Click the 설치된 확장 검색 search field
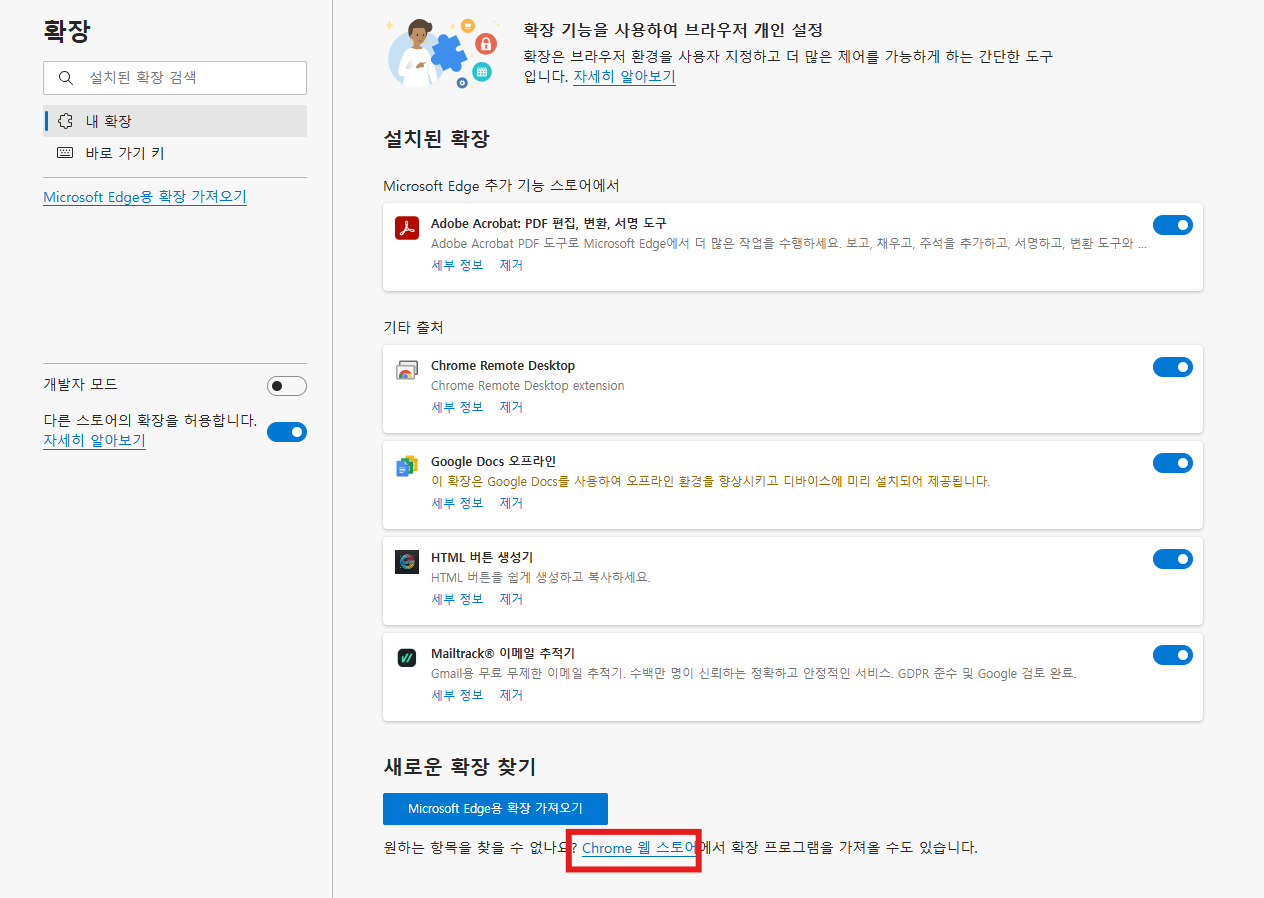Screen dimensions: 1264x898 [175, 78]
